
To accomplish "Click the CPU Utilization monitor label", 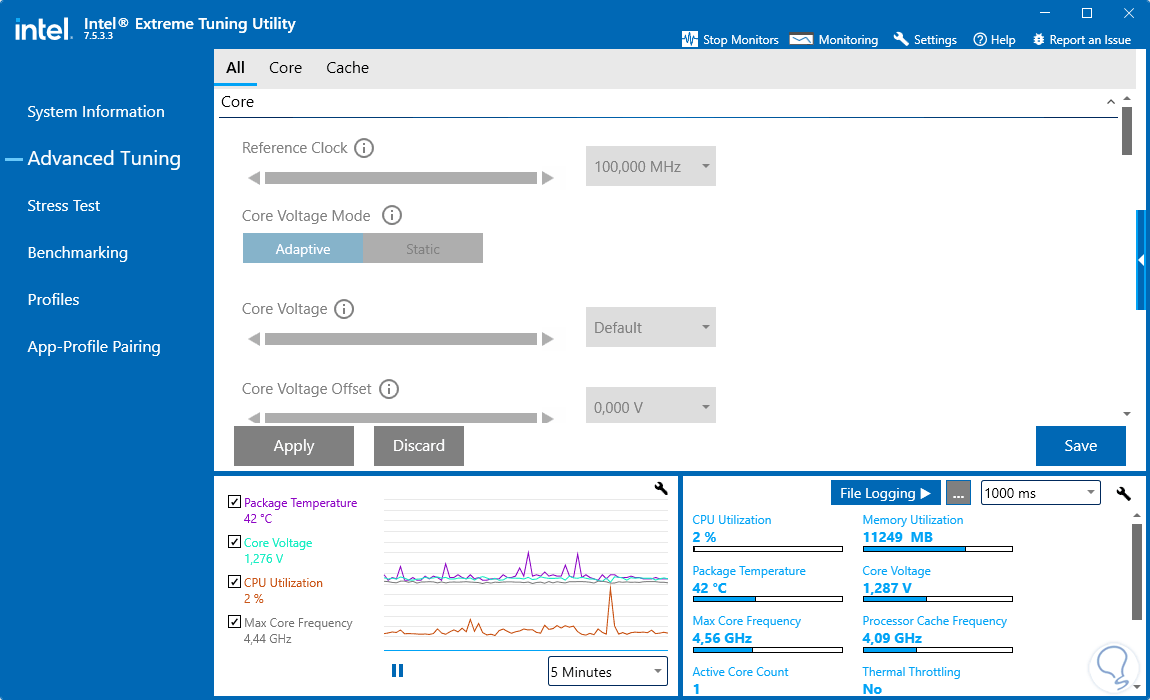I will (732, 519).
